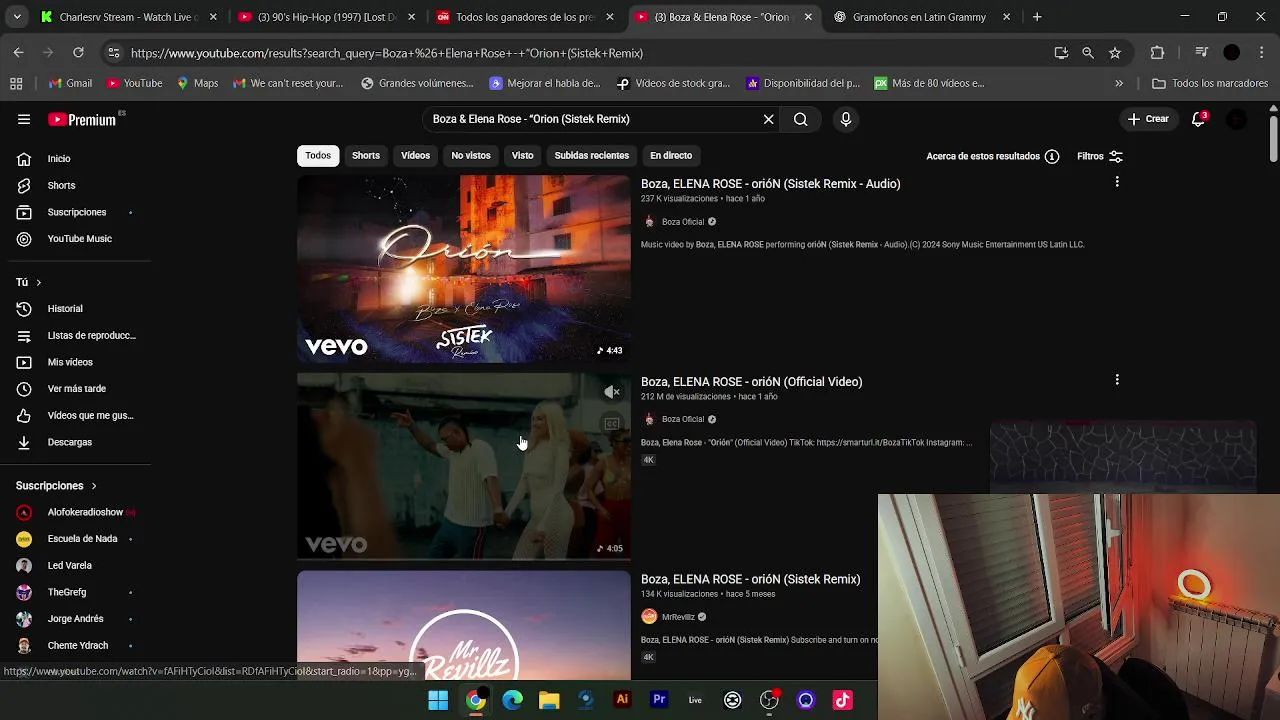This screenshot has width=1280, height=720.
Task: Open orióN Sistek Remix Audio thumbnail
Action: [x=464, y=268]
